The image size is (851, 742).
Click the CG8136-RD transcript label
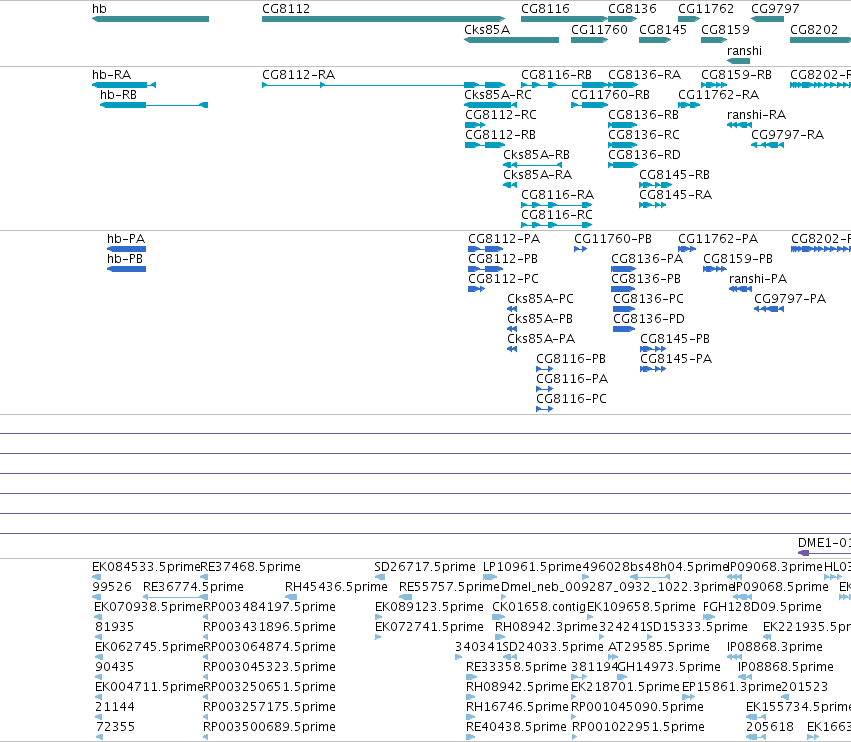[x=644, y=155]
